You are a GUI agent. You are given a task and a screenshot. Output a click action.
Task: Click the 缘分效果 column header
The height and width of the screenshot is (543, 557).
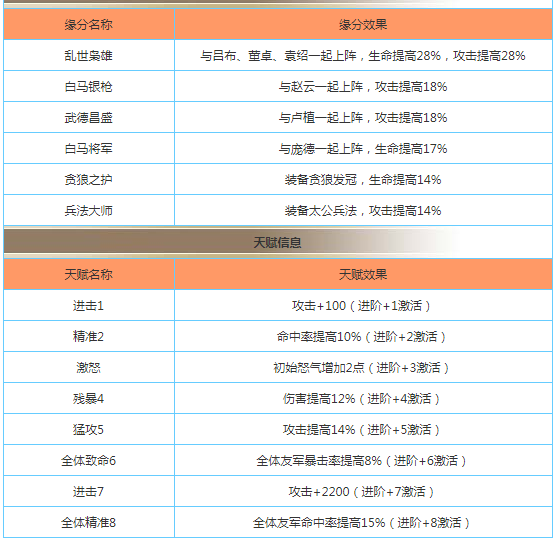point(363,24)
